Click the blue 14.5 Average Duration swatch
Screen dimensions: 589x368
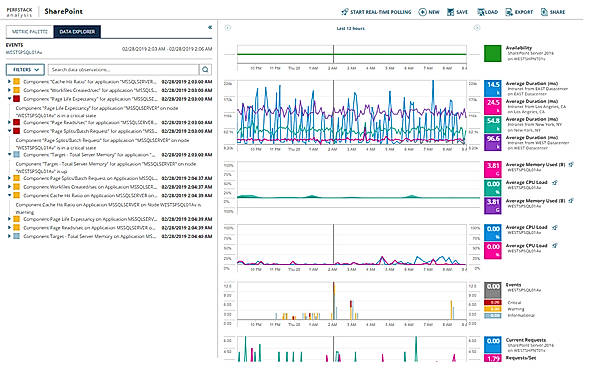pos(492,88)
